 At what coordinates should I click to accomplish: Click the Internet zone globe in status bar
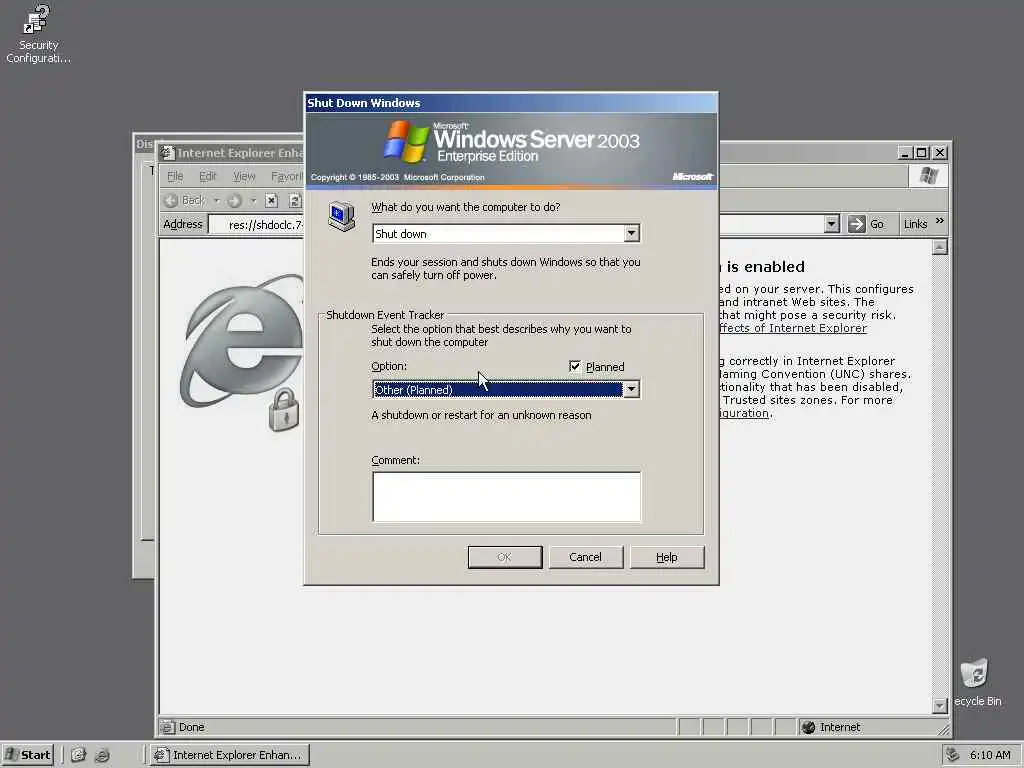tap(808, 727)
